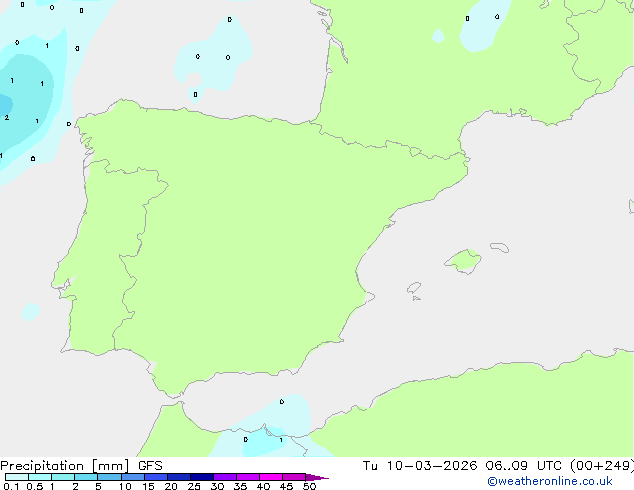634x490 pixels.
Task: Click the '10' legend scale label
Action: point(125,486)
